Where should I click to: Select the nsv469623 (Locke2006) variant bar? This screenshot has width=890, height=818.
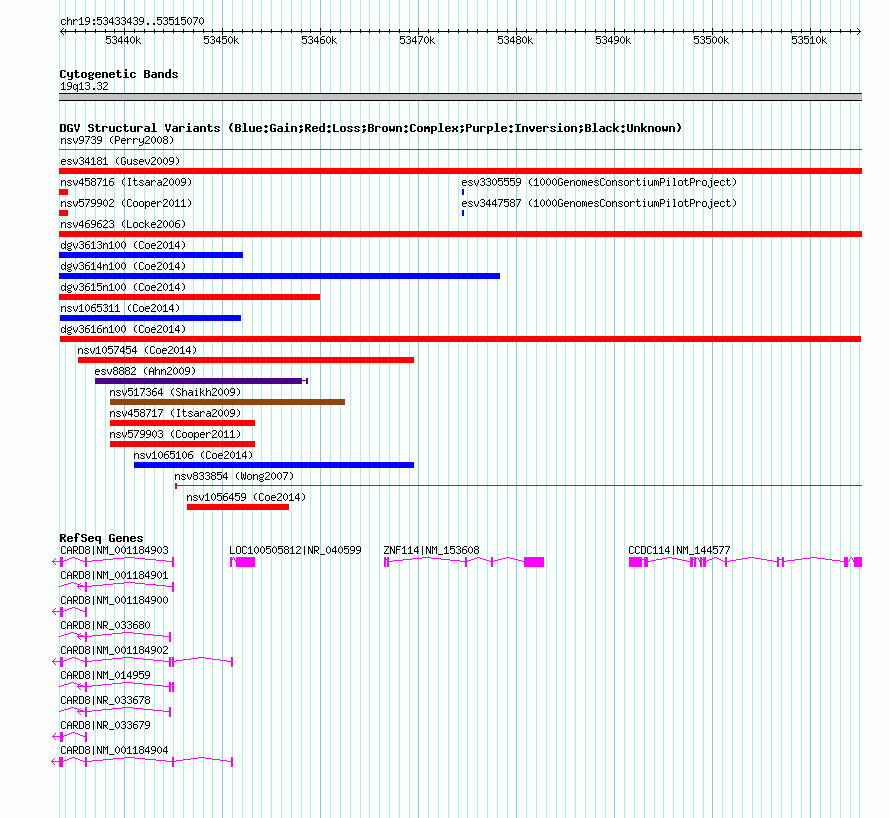pos(460,234)
